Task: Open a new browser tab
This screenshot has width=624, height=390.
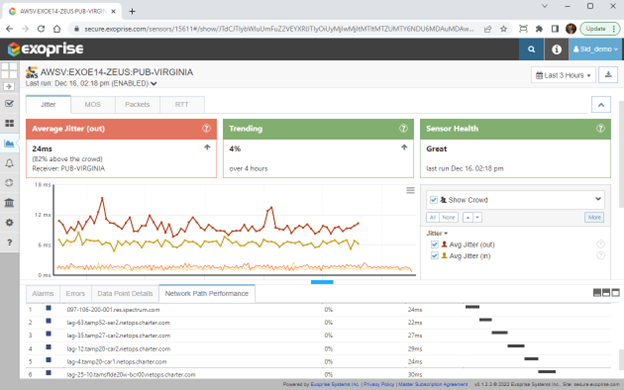Action: [x=132, y=12]
